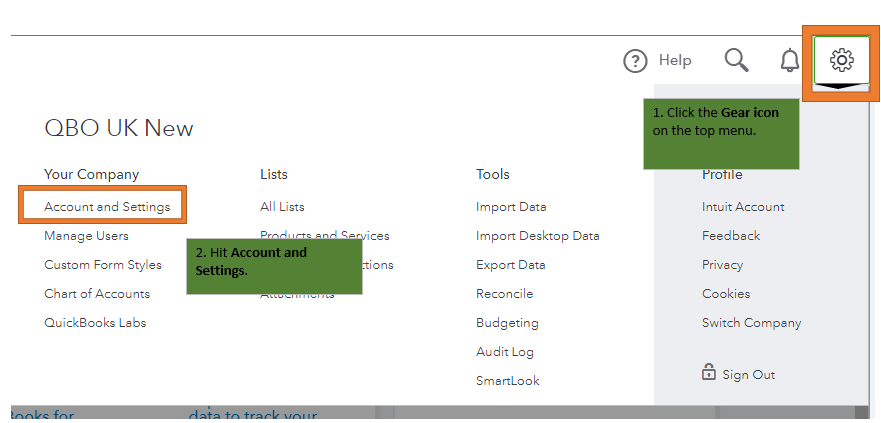Image resolution: width=881 pixels, height=423 pixels.
Task: Select Import Desktop Data
Action: point(538,236)
